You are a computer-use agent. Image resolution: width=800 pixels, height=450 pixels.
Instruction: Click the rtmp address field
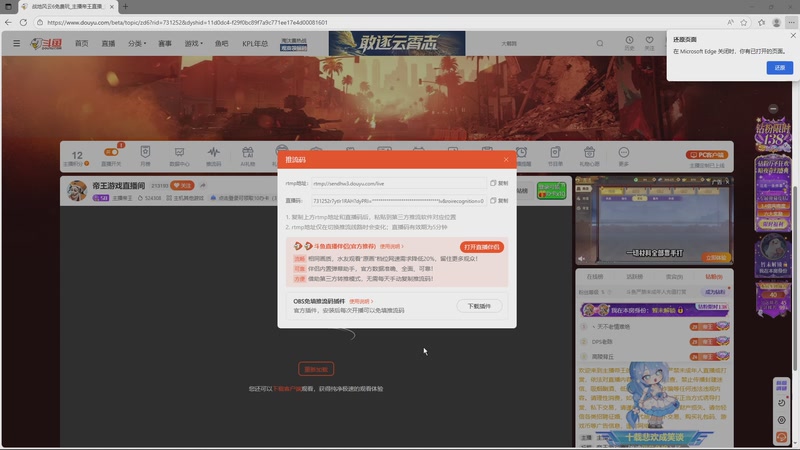click(x=398, y=183)
